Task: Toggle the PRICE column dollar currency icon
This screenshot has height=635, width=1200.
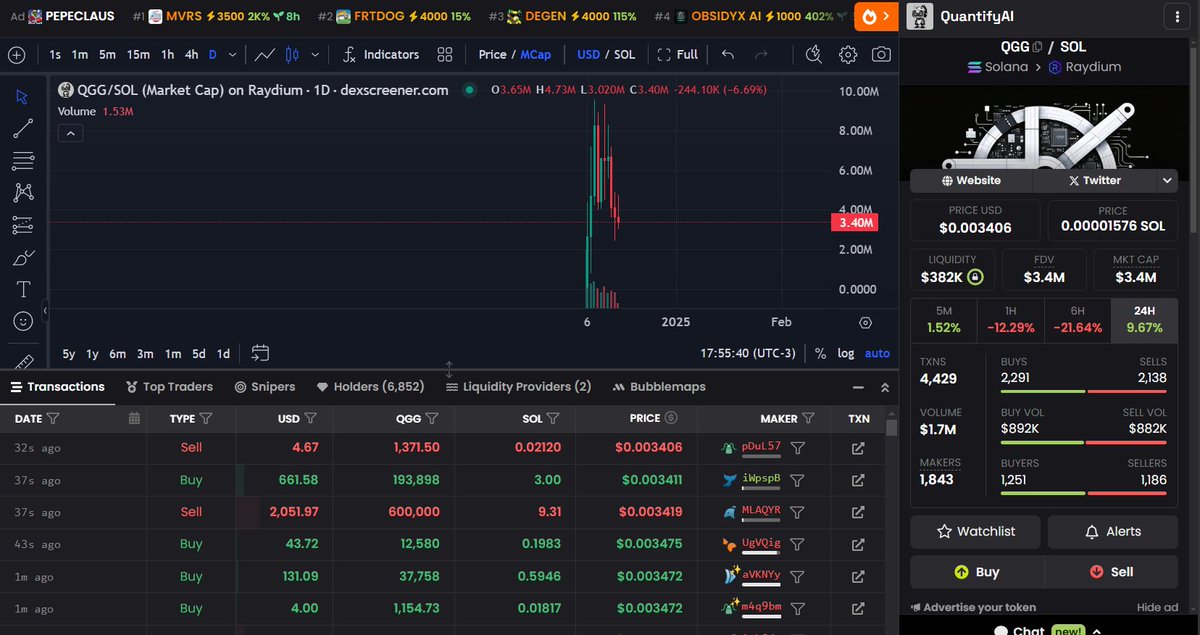Action: [x=671, y=418]
